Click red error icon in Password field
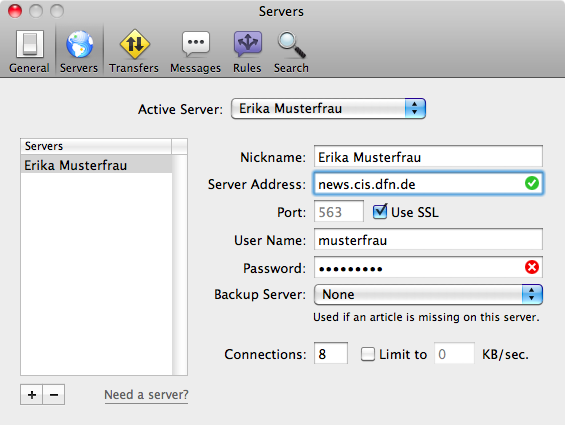 point(532,267)
